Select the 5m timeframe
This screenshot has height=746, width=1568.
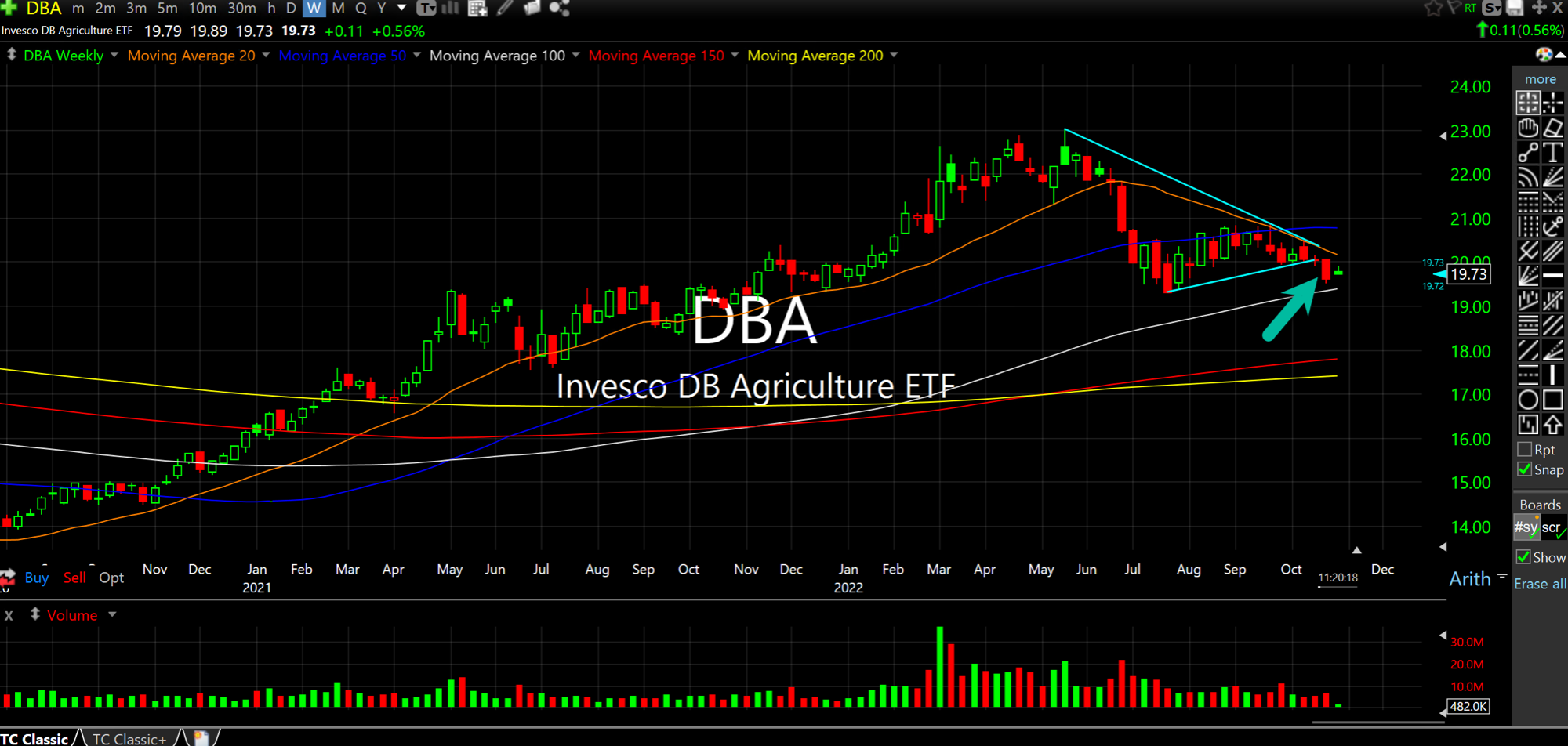(167, 8)
